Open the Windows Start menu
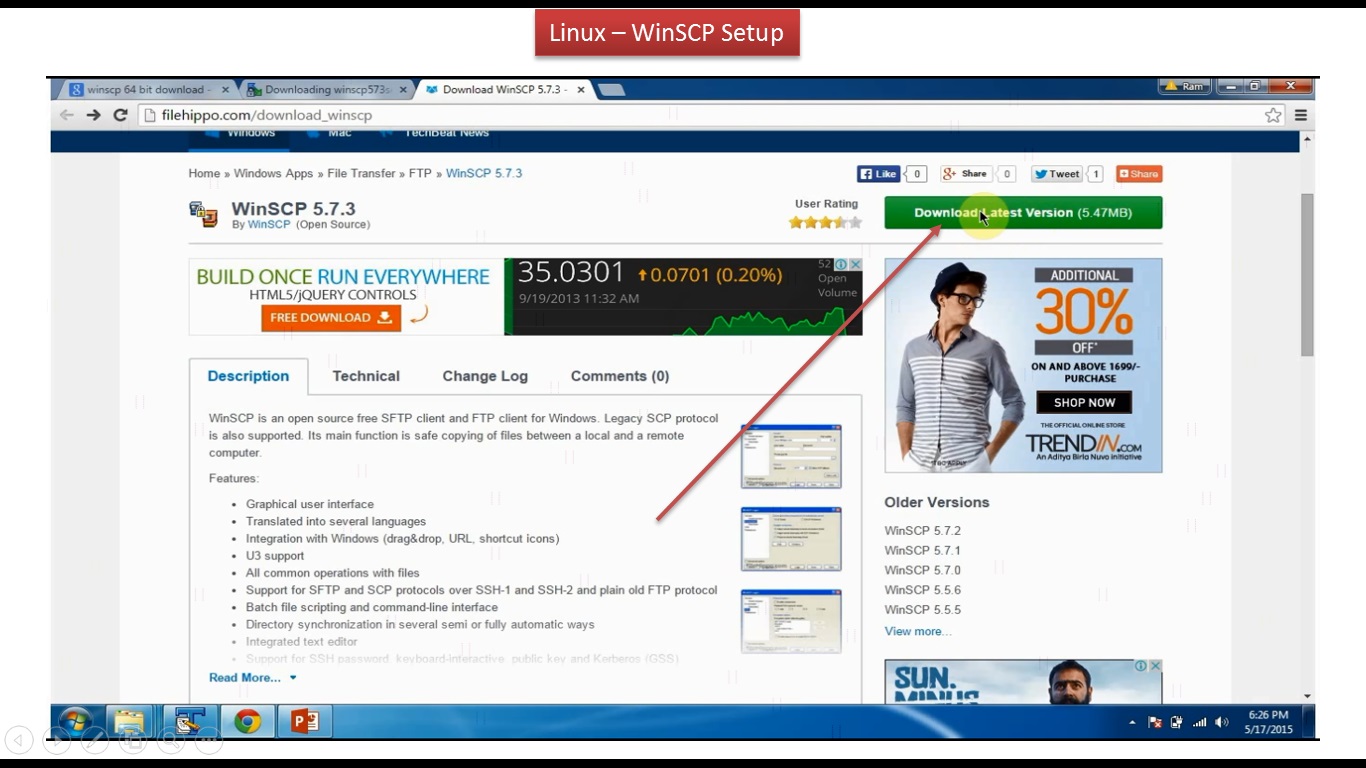 tap(75, 721)
